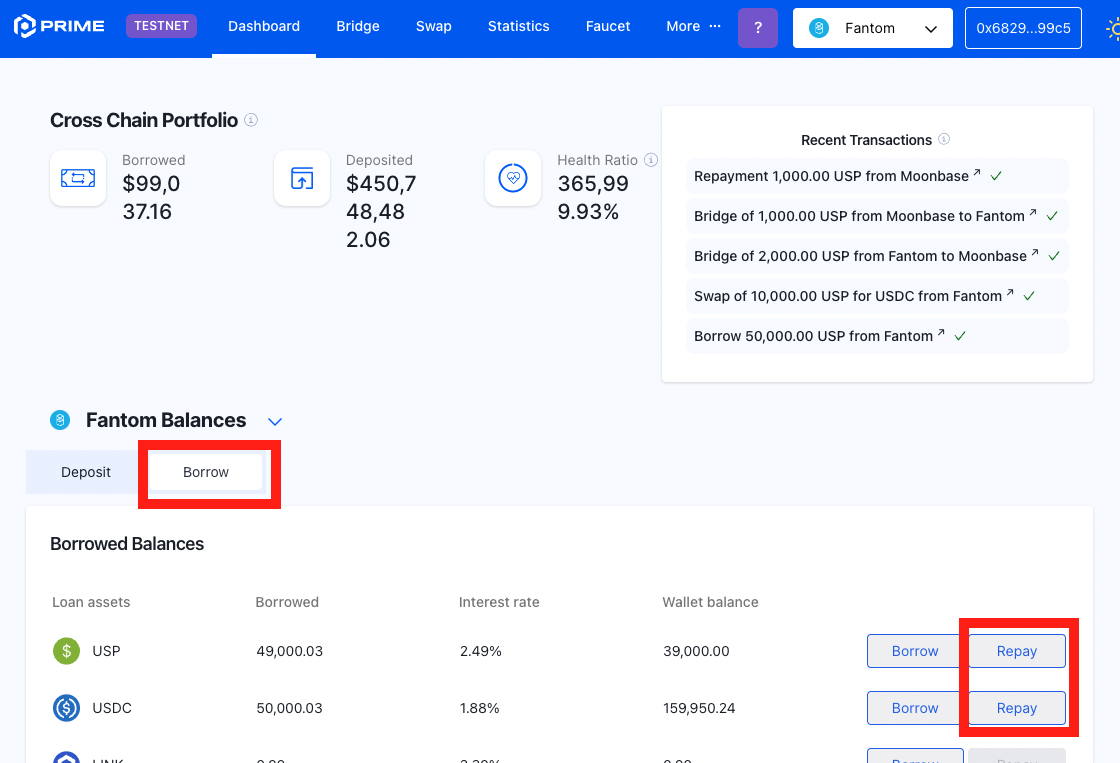Open the Fantom network dropdown
The width and height of the screenshot is (1120, 763).
click(873, 28)
